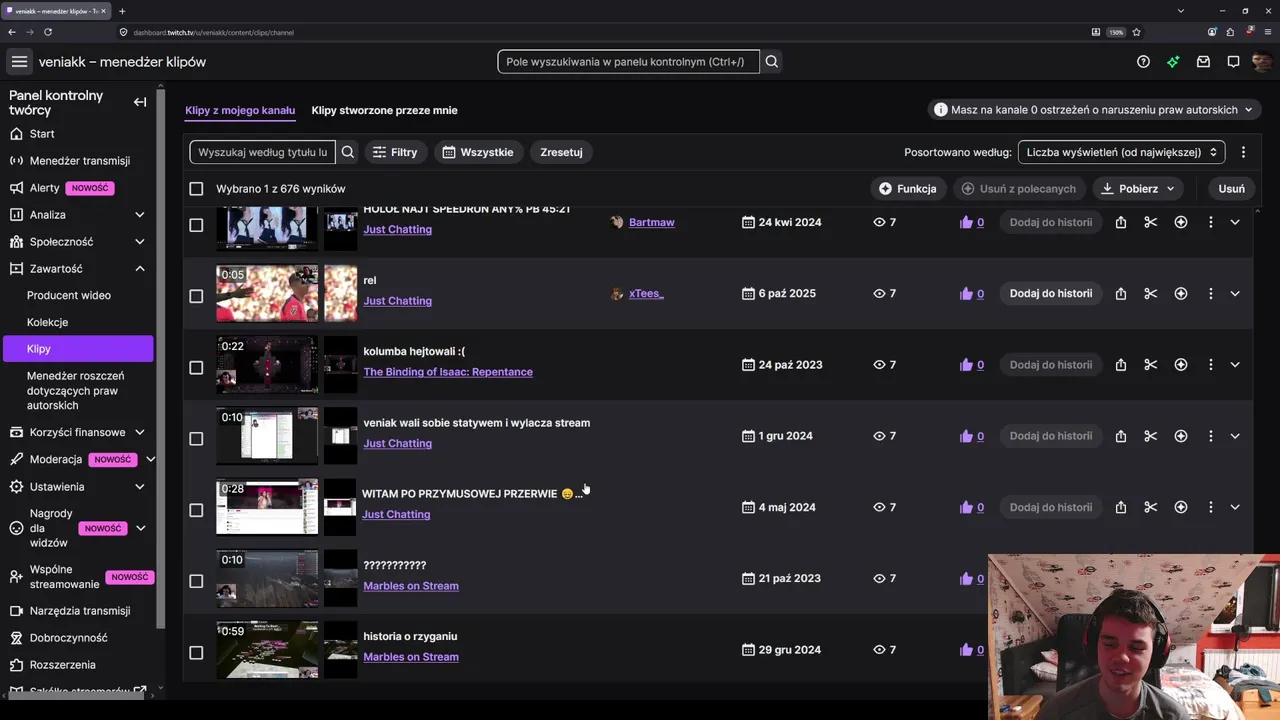
Task: Open the Pobierz download dropdown
Action: 1139,188
